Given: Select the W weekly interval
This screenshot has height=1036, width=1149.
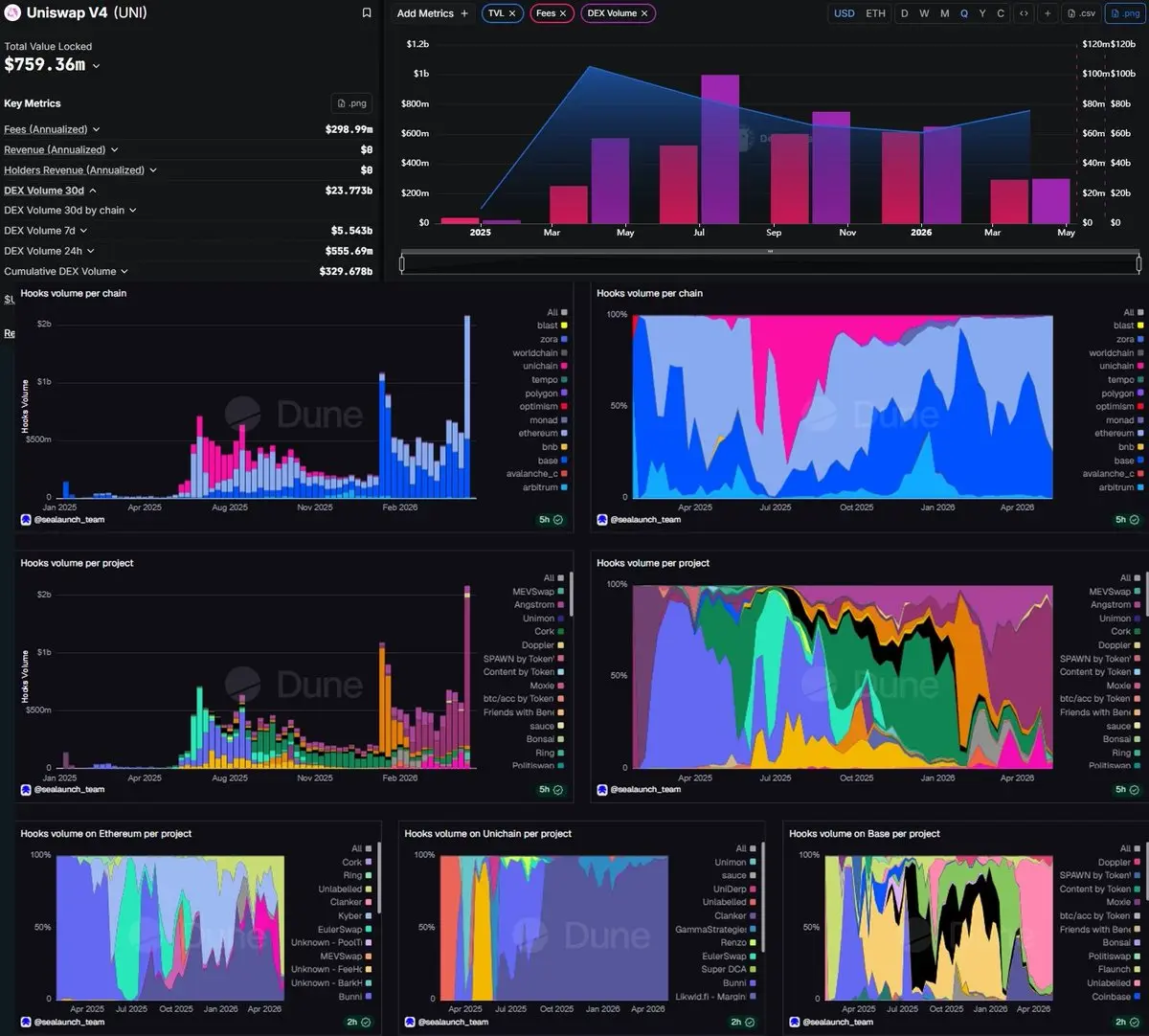Looking at the screenshot, I should pos(924,13).
